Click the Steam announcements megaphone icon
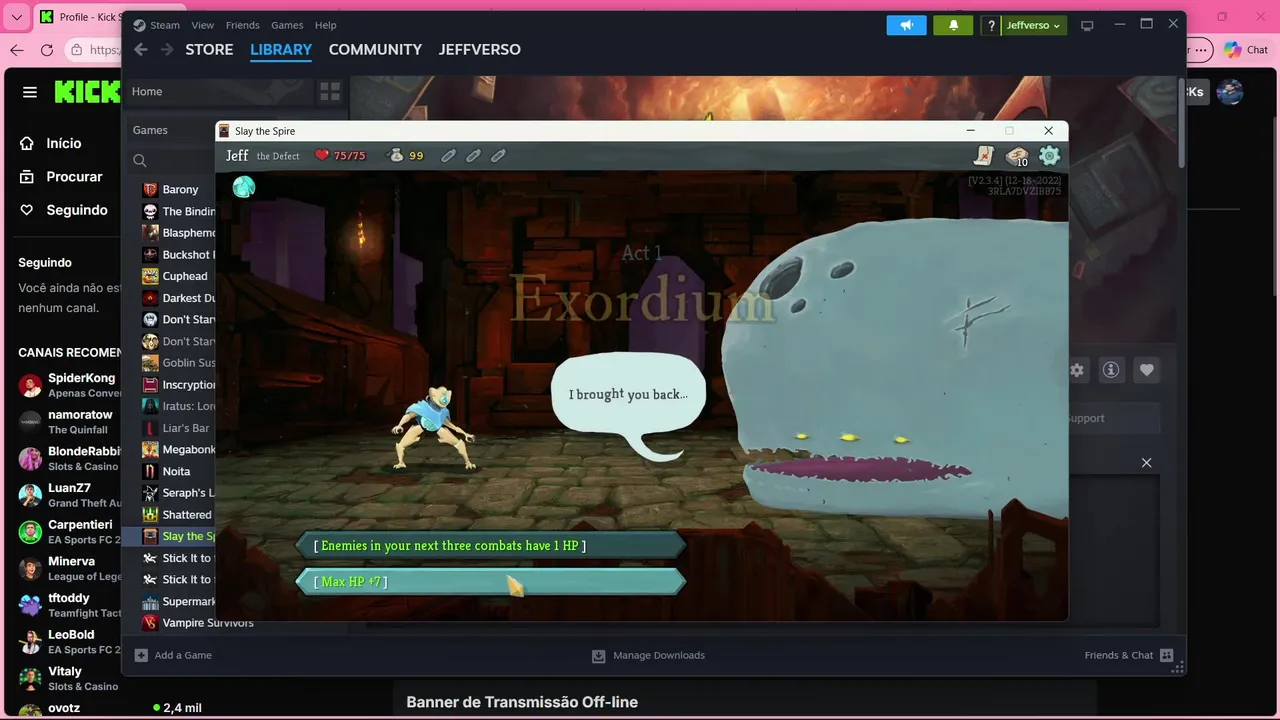 (906, 25)
